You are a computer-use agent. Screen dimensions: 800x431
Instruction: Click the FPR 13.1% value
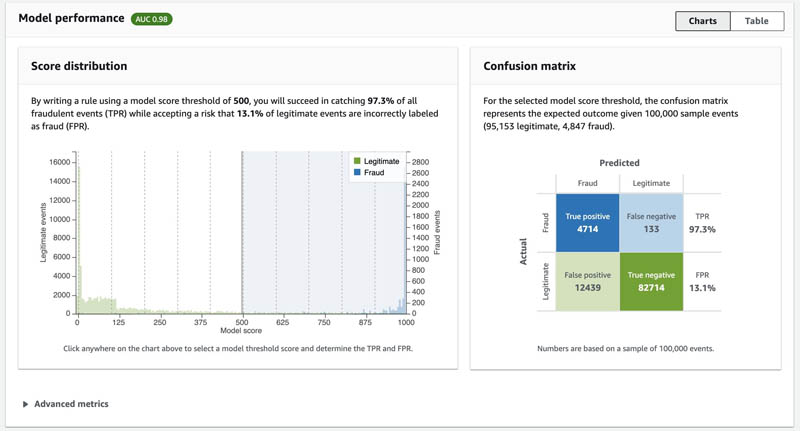702,288
